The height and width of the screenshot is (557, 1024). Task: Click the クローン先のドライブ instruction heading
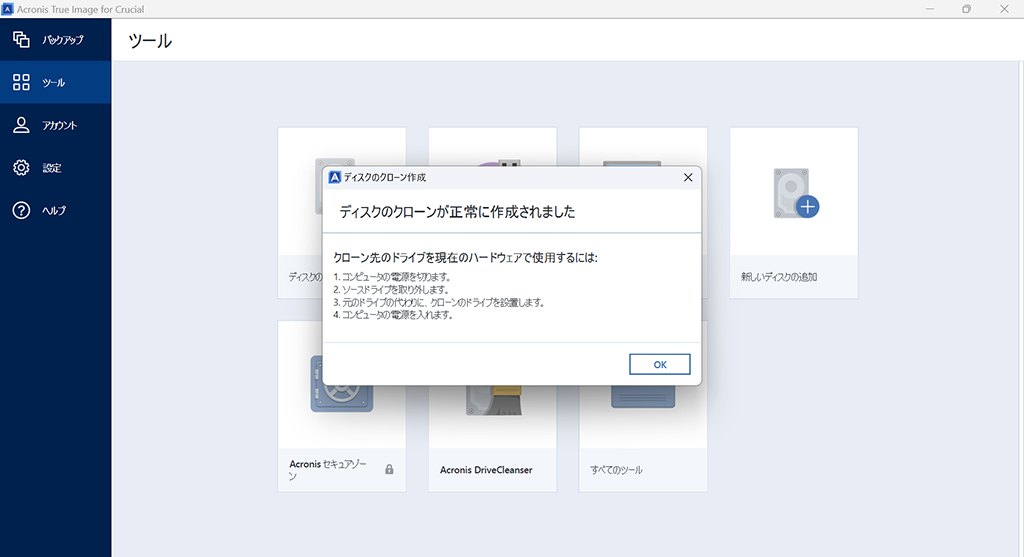[465, 258]
